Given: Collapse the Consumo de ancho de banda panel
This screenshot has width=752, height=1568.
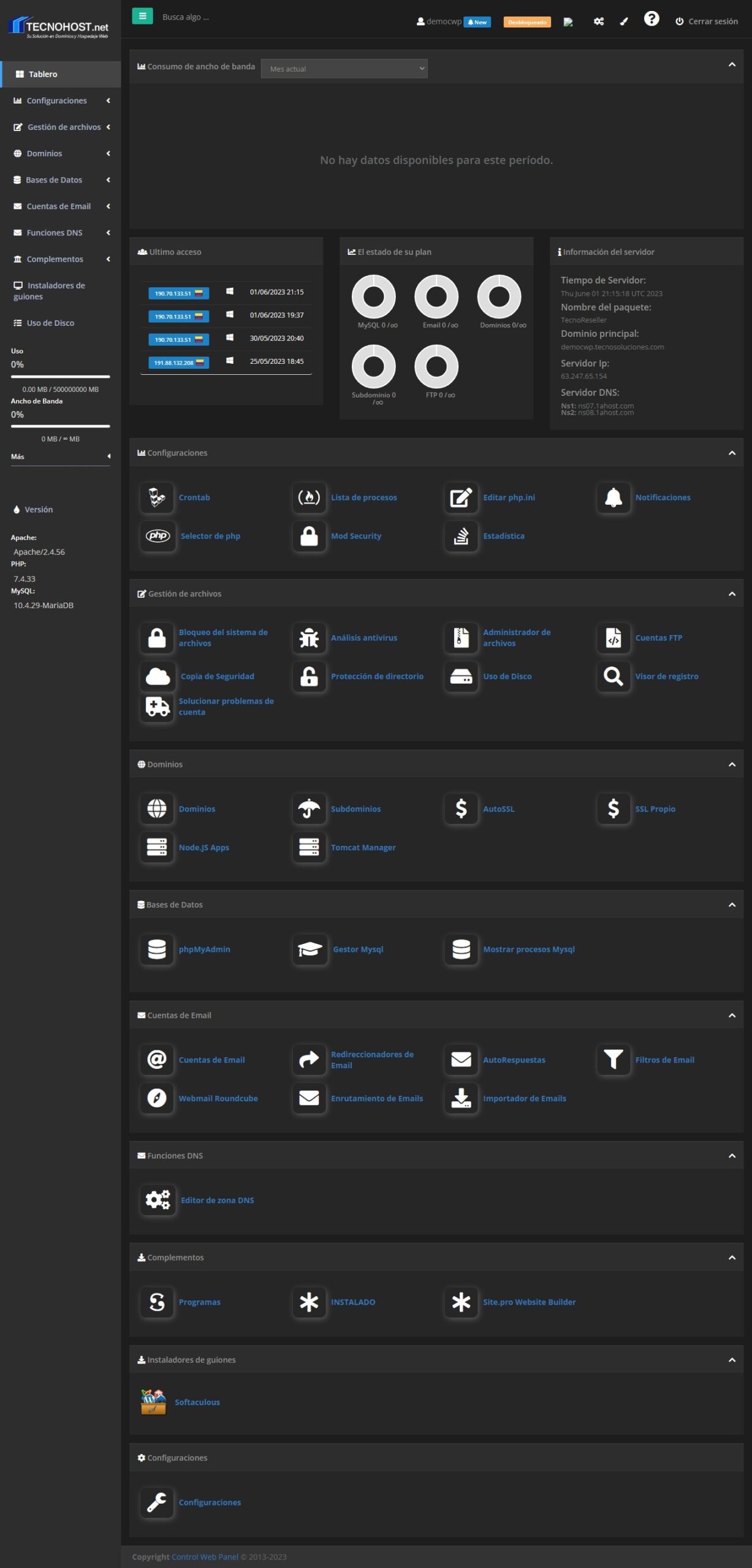Looking at the screenshot, I should [731, 65].
